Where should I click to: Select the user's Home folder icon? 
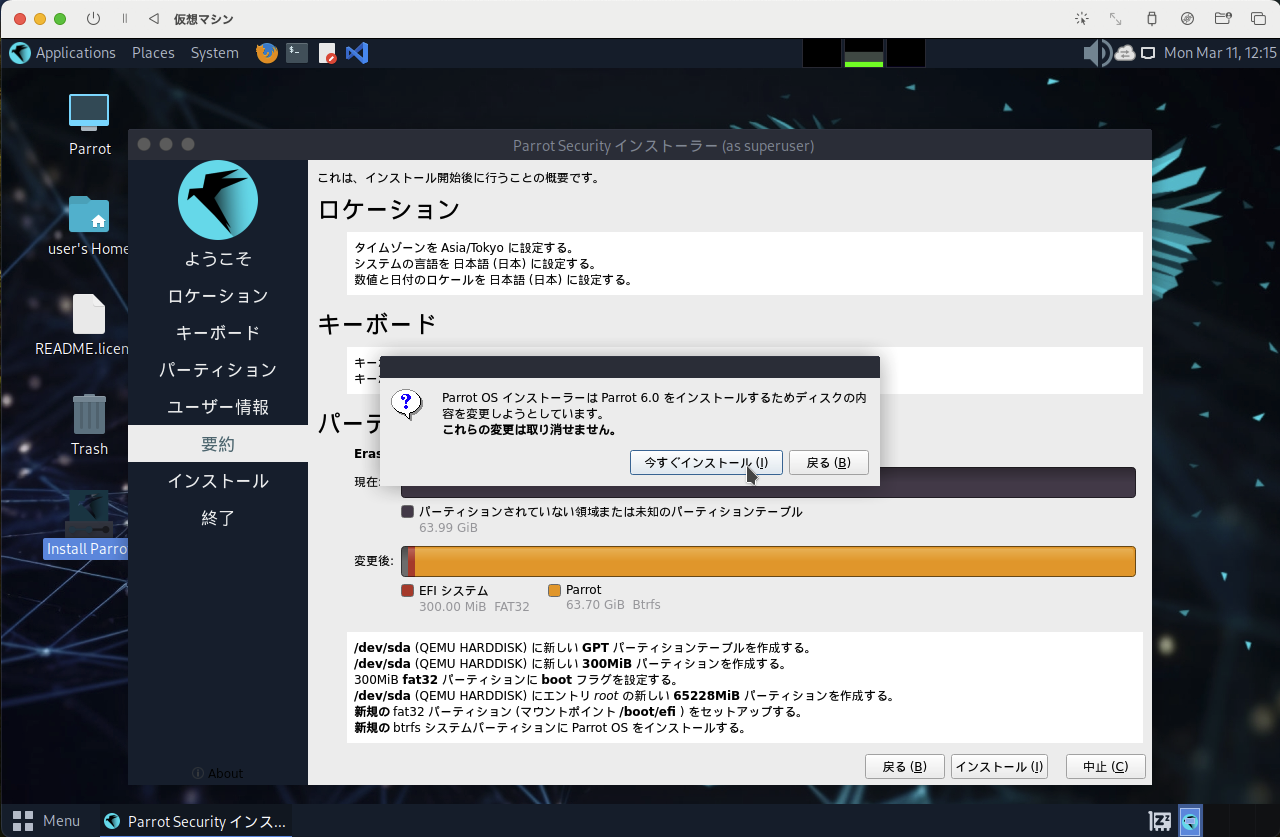(89, 213)
